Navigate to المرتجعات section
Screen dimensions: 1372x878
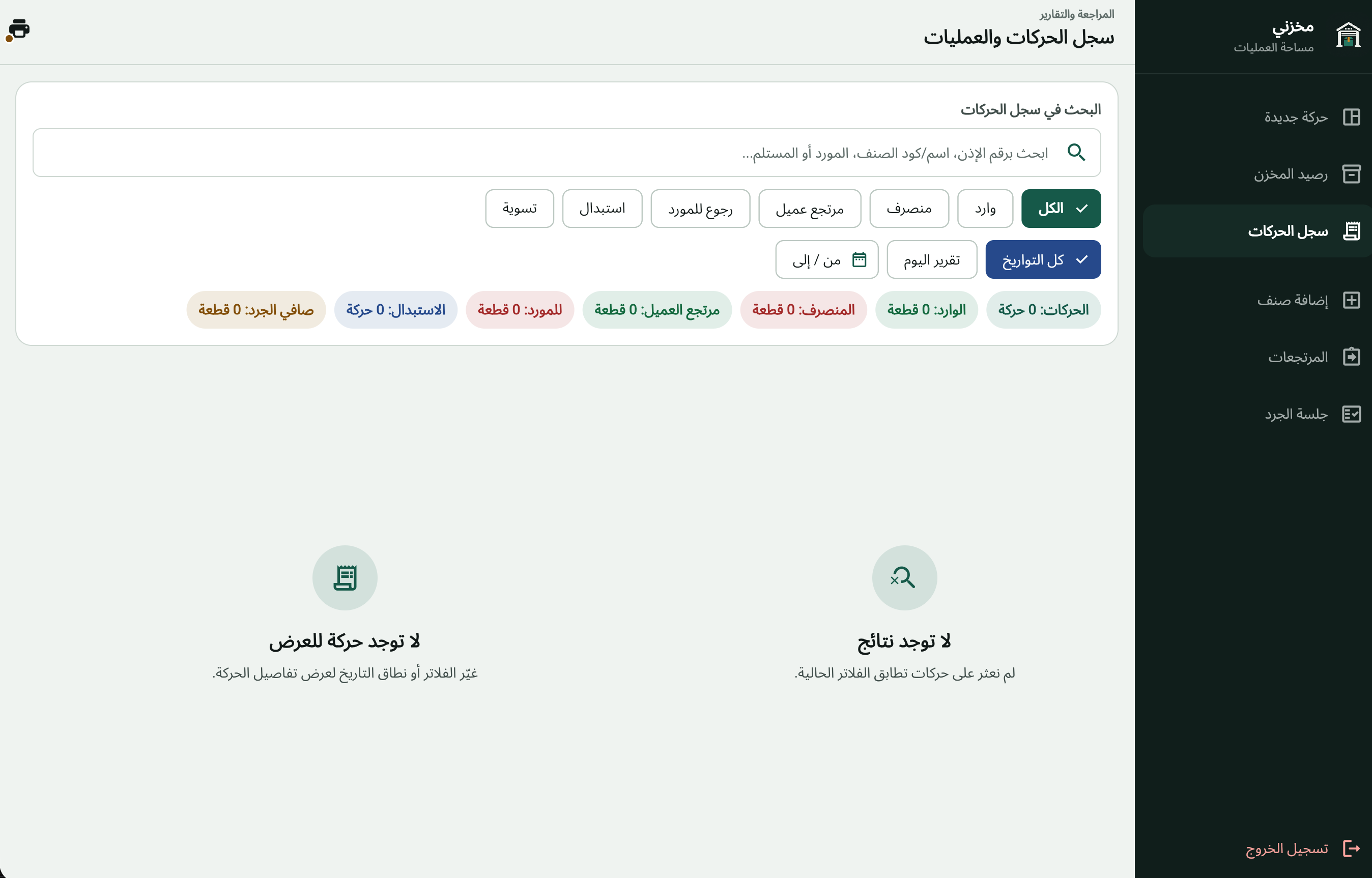coord(1258,357)
